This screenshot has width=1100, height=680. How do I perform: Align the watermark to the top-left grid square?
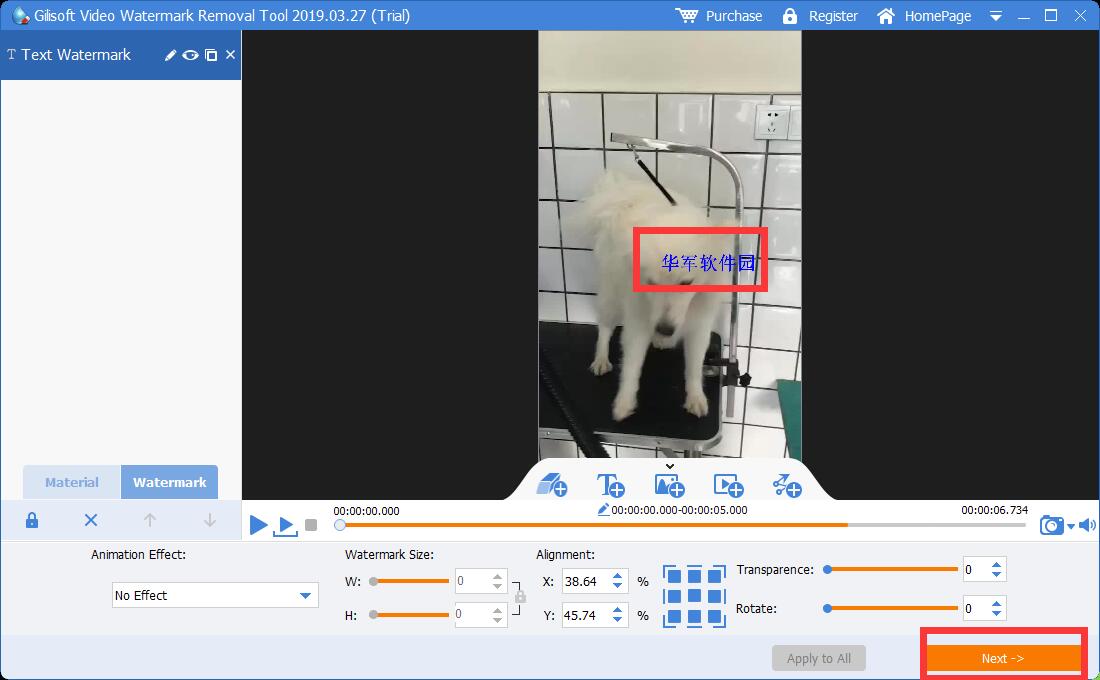673,575
